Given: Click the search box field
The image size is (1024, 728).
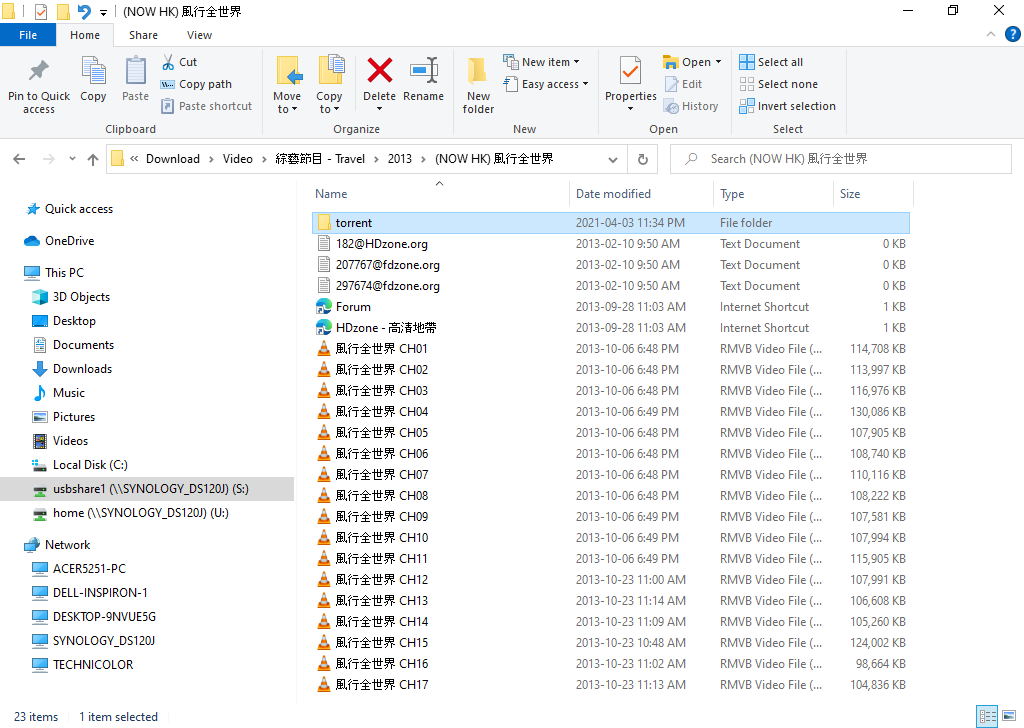Looking at the screenshot, I should point(840,159).
